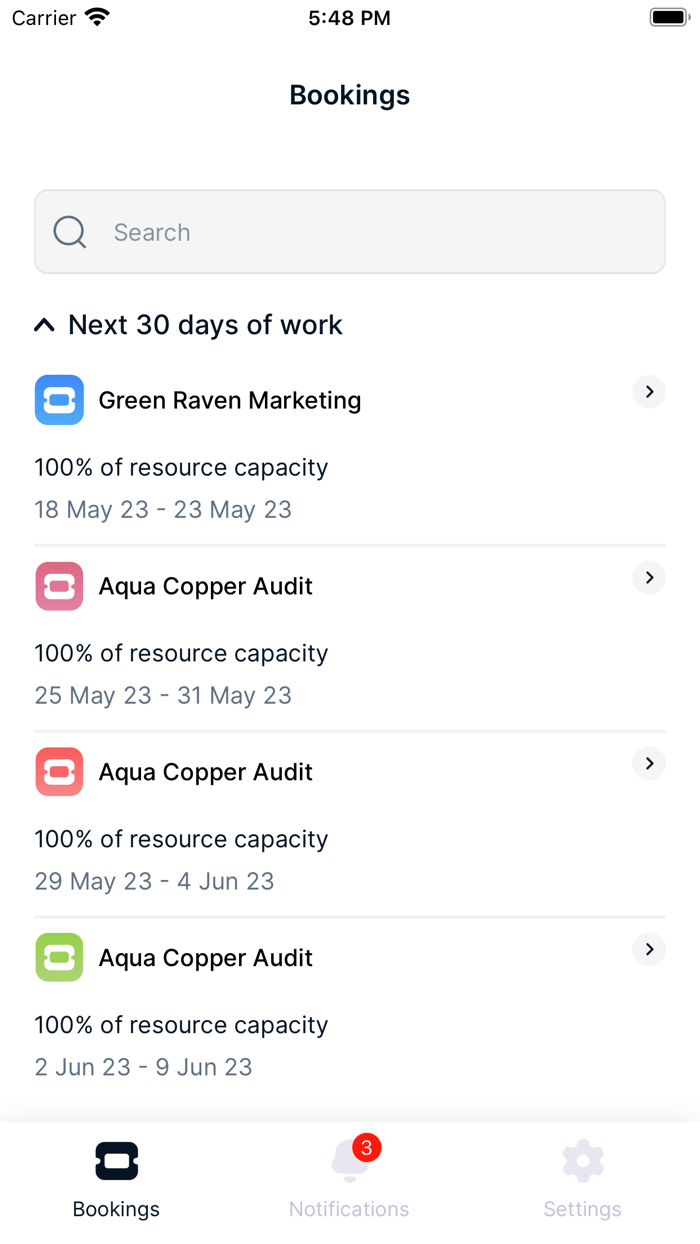This screenshot has width=700, height=1244.
Task: Select the green Aqua Copper Audit booking icon
Action: coord(59,957)
